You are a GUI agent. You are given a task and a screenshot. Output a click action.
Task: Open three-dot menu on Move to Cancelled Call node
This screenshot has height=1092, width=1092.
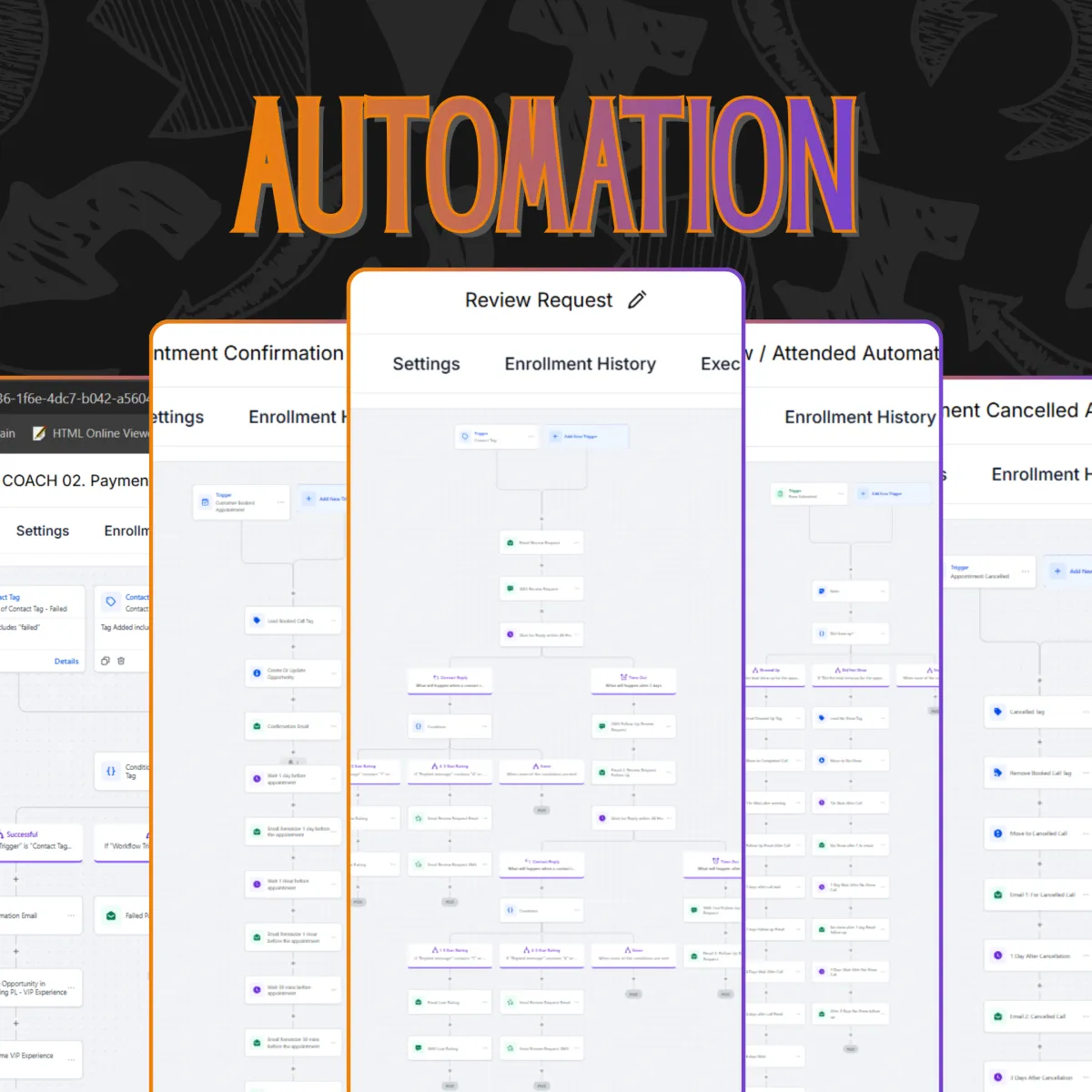pos(1086,834)
